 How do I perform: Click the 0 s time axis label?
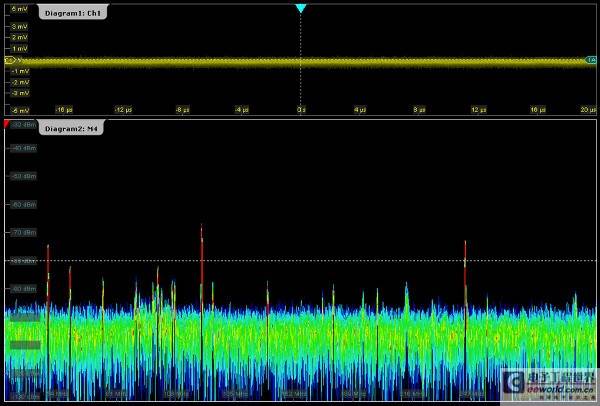coord(301,110)
